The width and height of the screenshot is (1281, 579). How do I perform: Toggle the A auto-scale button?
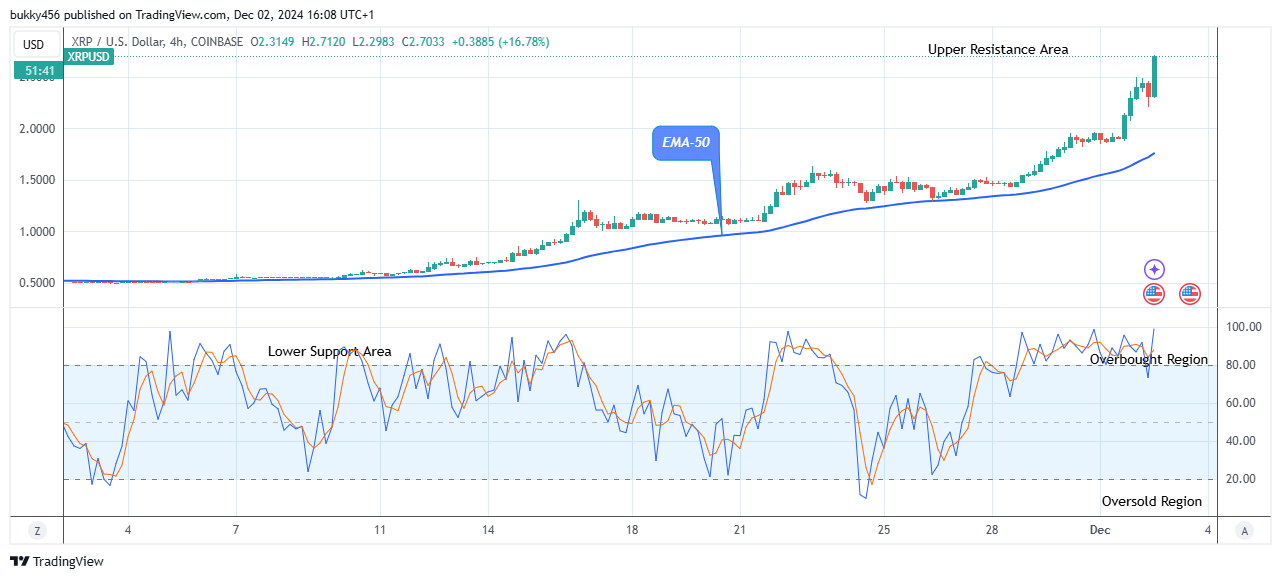(x=1243, y=531)
